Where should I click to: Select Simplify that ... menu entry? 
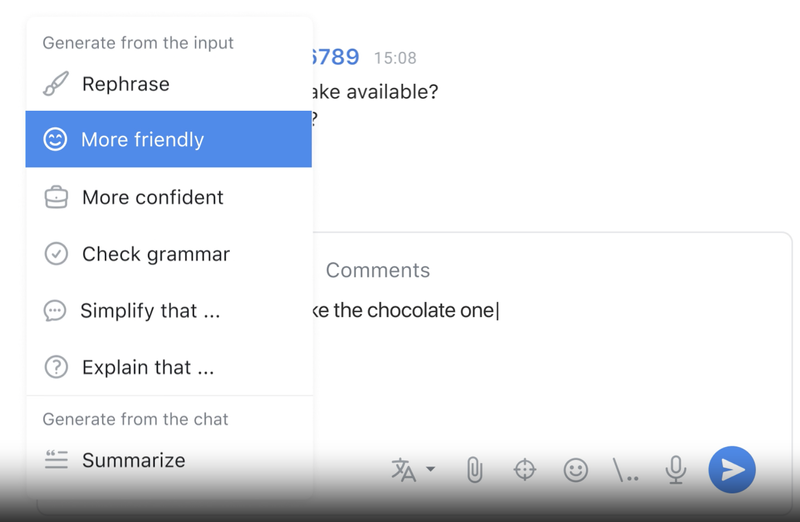[150, 310]
